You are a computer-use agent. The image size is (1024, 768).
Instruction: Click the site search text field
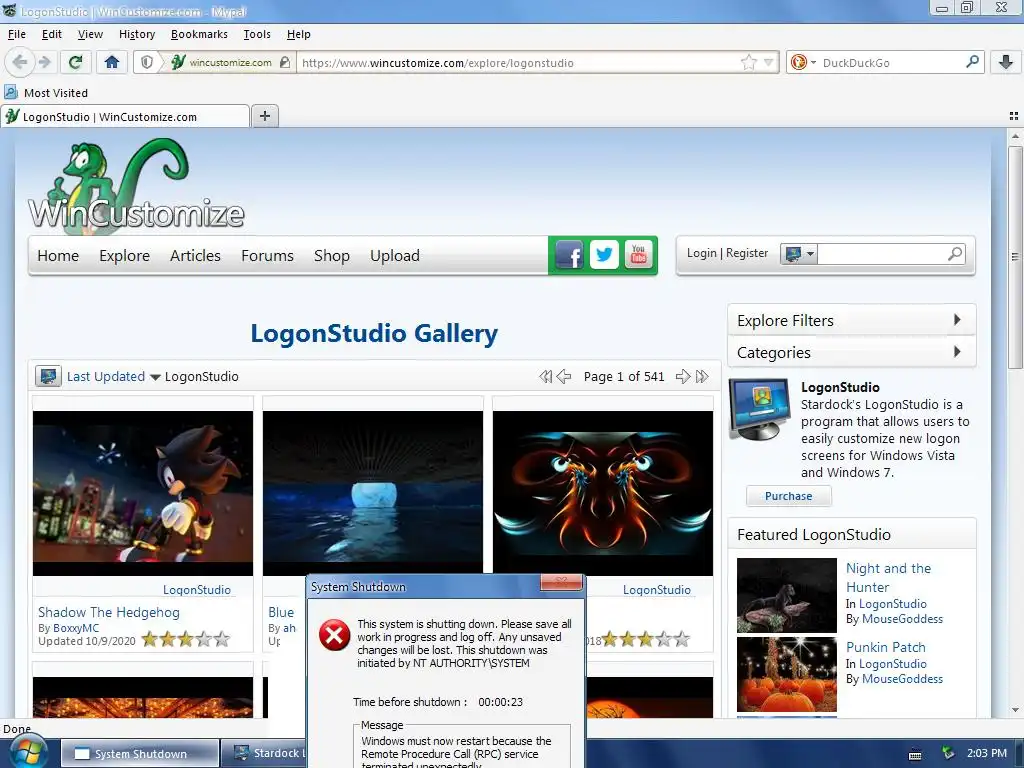tap(880, 253)
